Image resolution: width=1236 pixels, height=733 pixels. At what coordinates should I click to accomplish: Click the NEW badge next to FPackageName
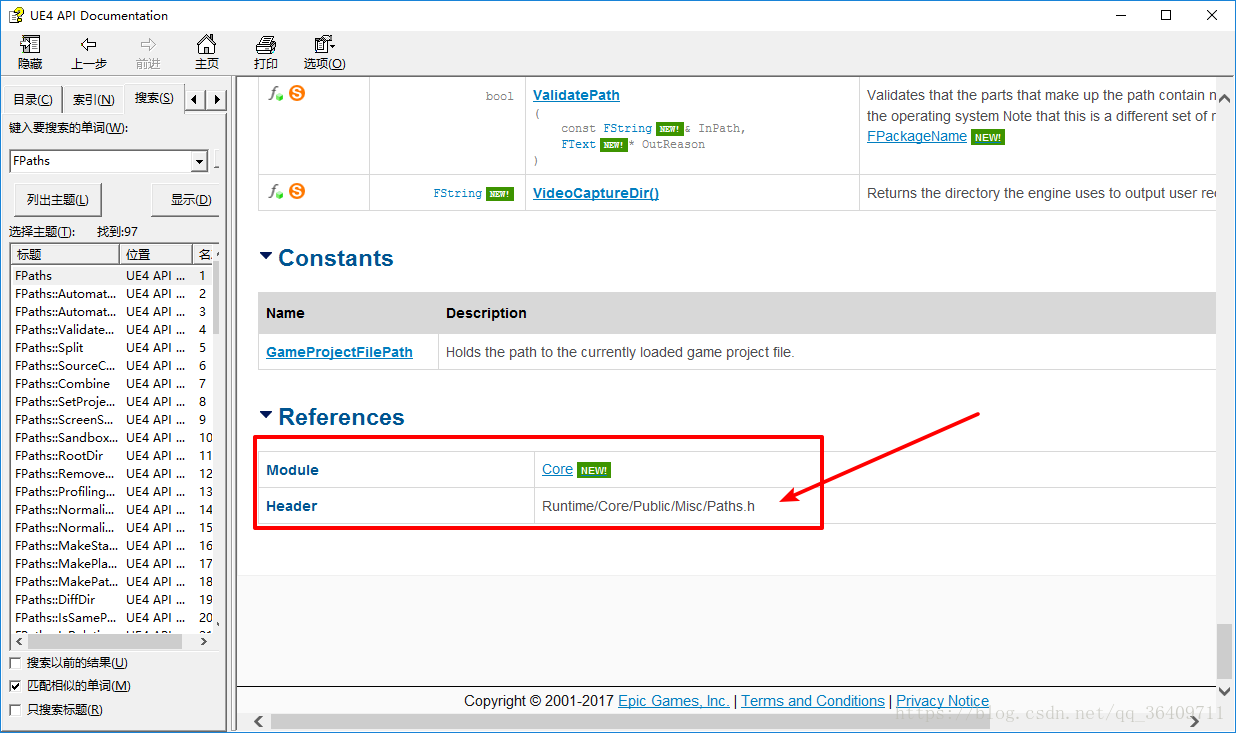988,137
